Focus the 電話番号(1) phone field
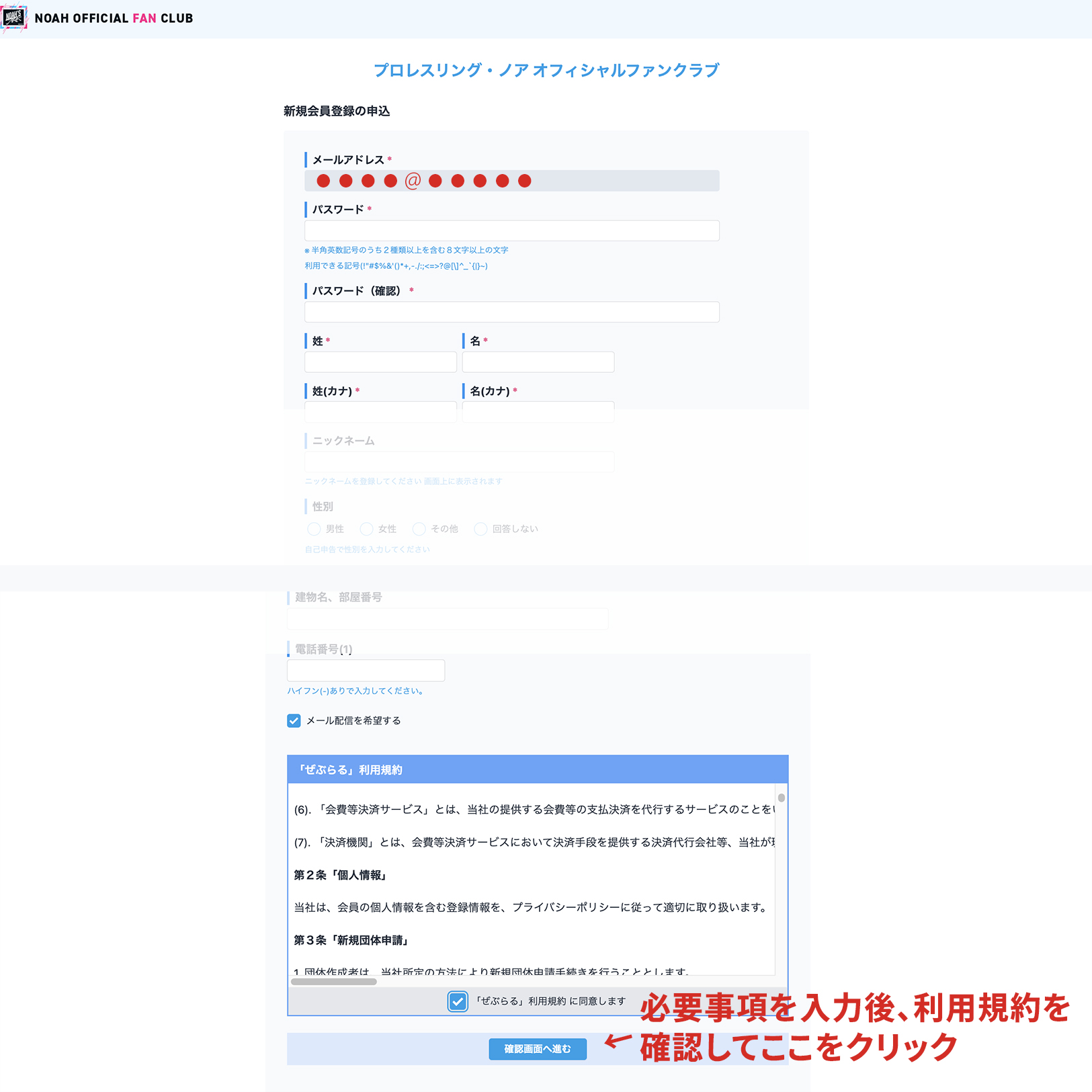 coord(366,670)
